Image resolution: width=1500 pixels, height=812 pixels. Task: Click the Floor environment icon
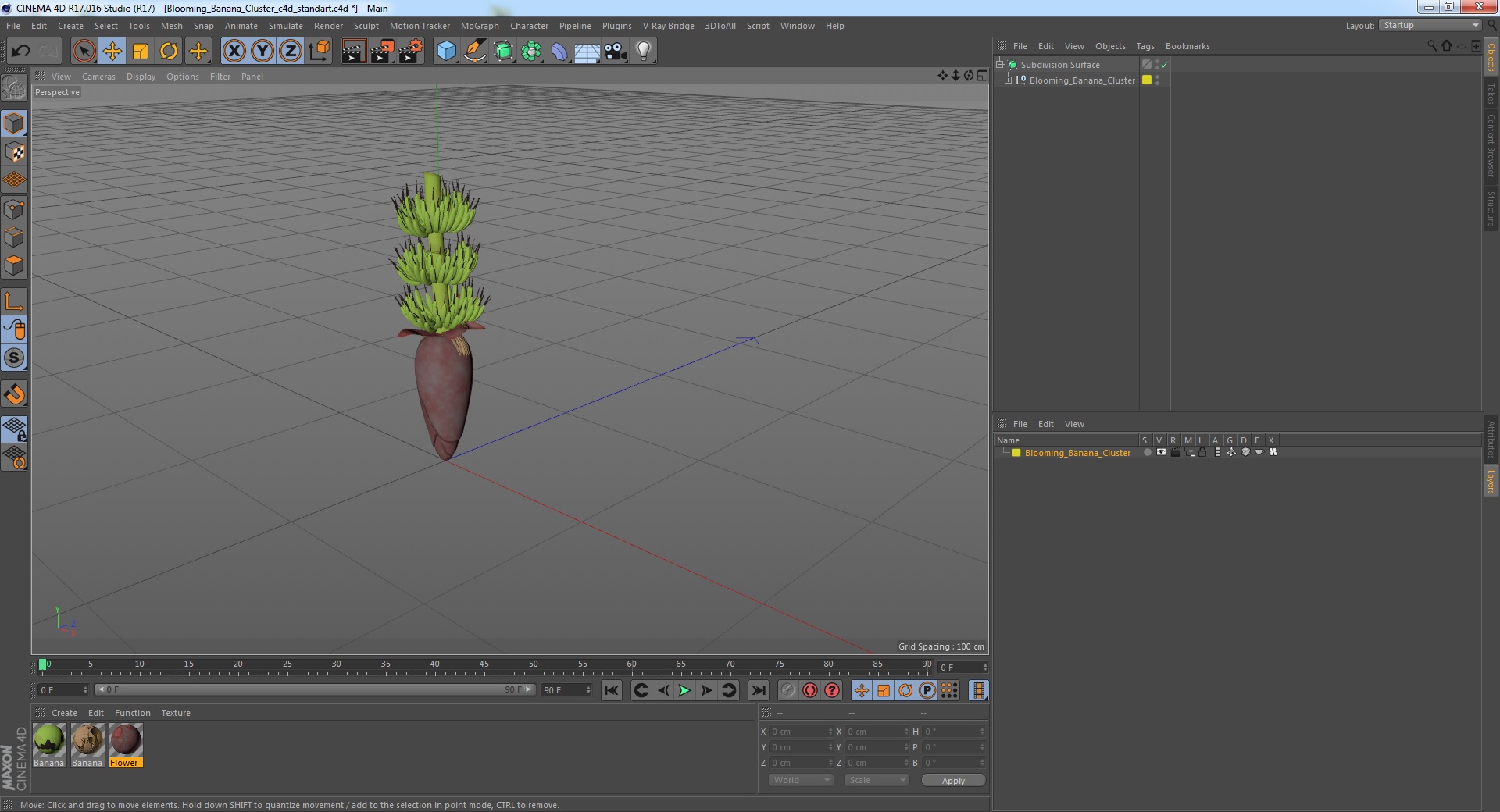(x=587, y=52)
